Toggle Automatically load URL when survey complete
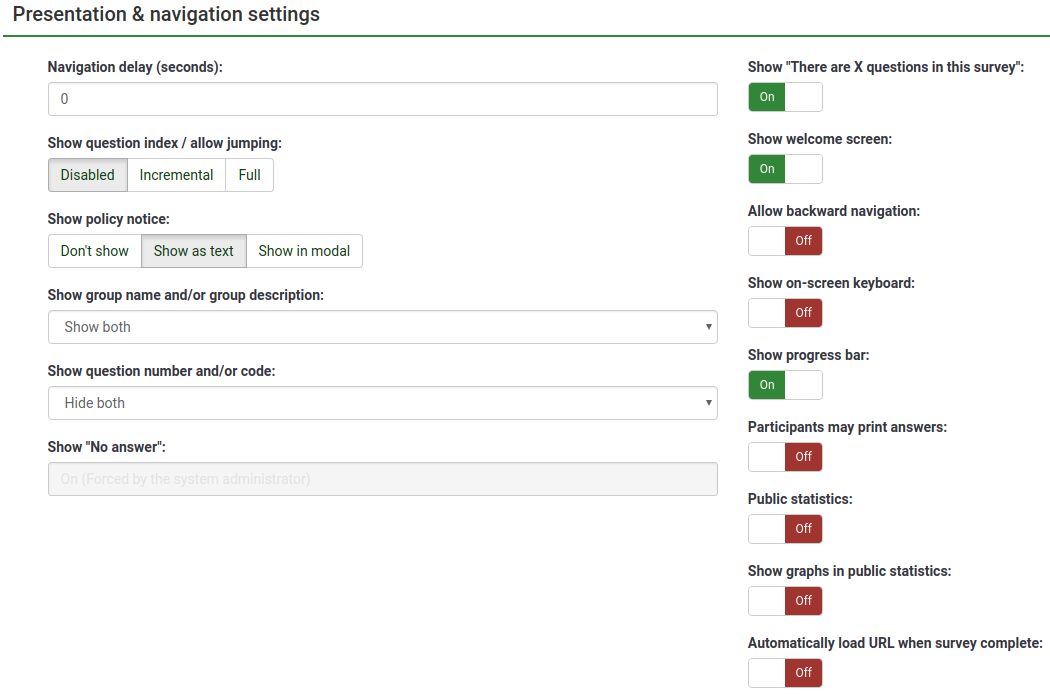Viewport: 1050px width, 694px height. (x=785, y=673)
